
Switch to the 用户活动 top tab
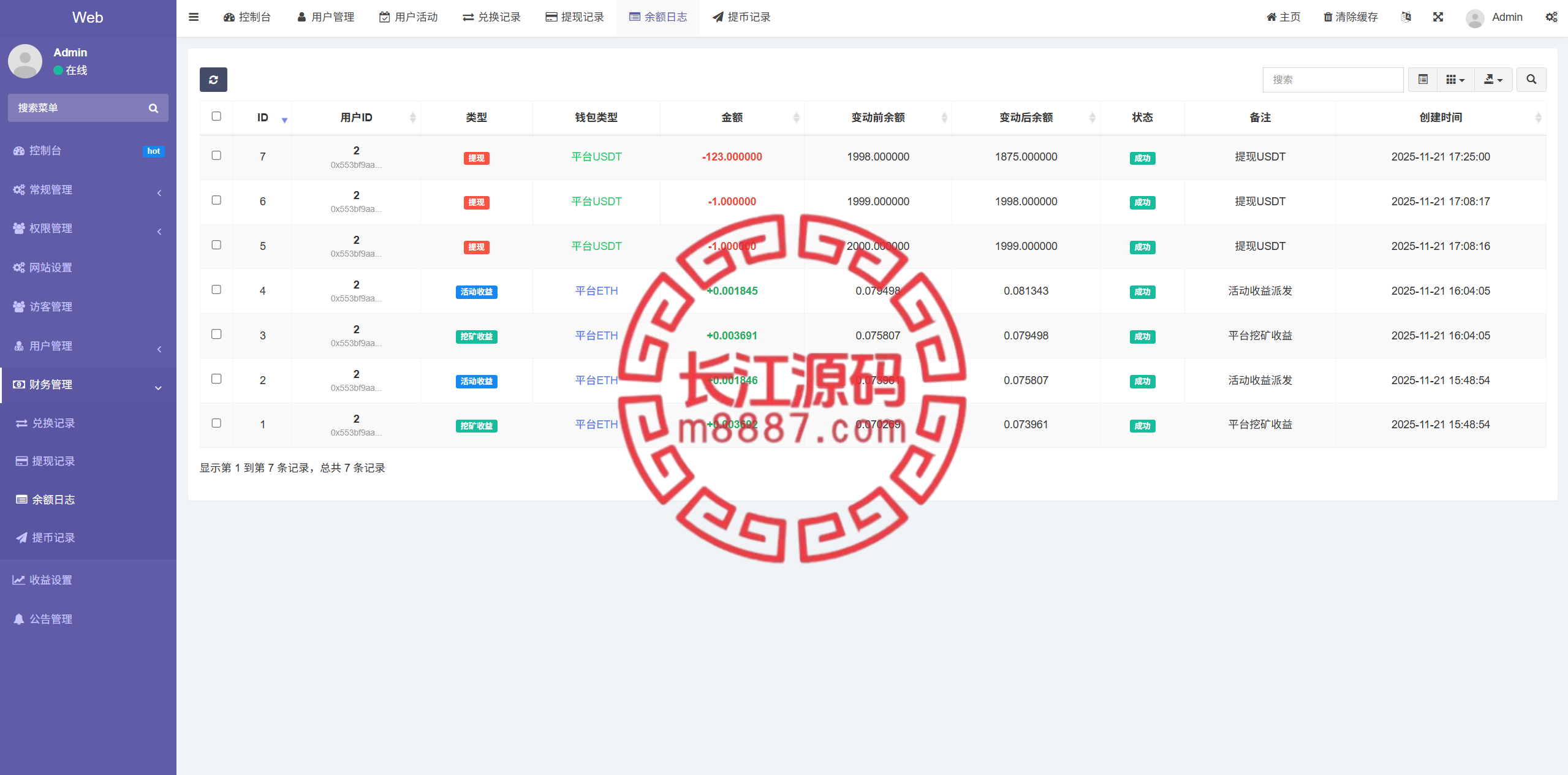409,17
